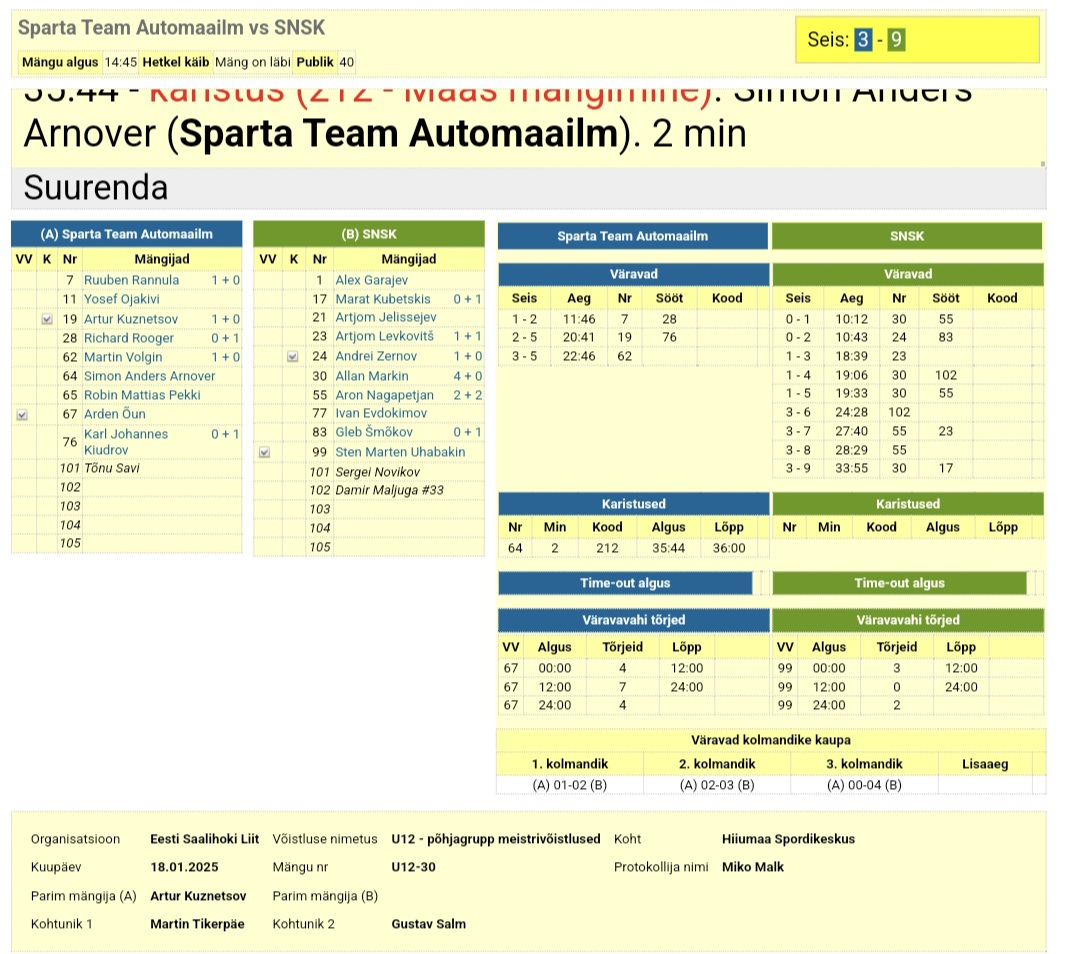Click referee name Gustav Salm
Screen dimensions: 1080x954
[428, 924]
